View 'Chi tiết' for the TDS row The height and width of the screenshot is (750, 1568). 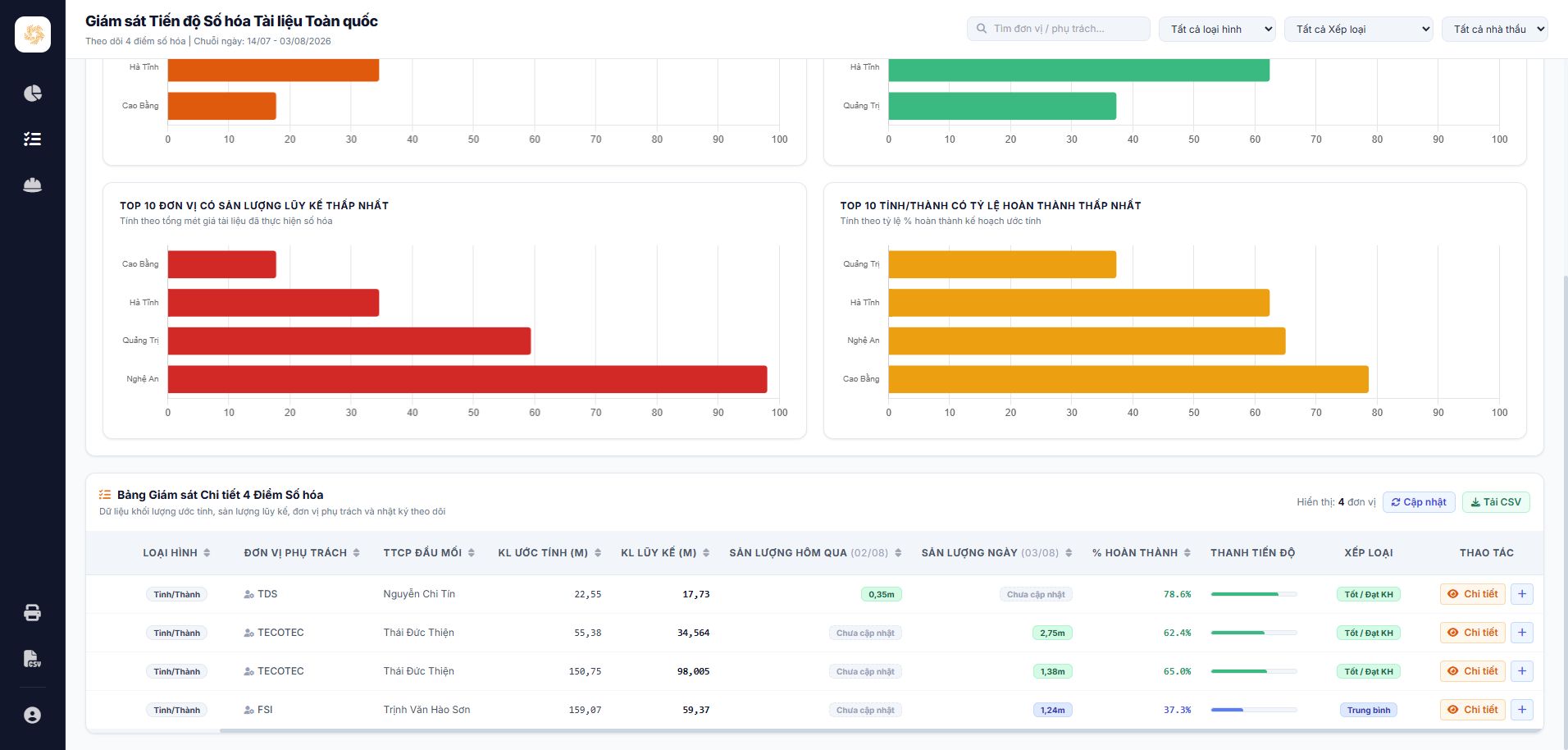pos(1473,594)
